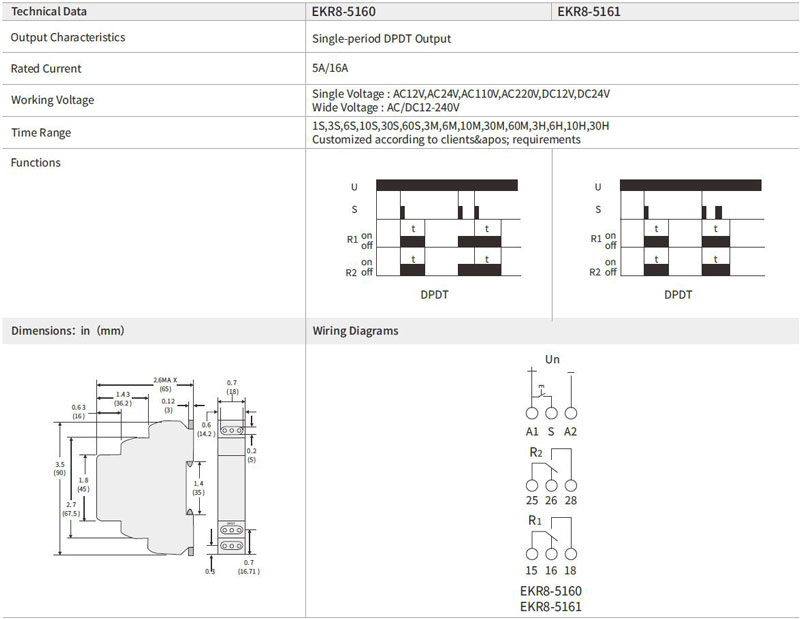The width and height of the screenshot is (800, 619).
Task: Click the A1 terminal circle
Action: 532,413
